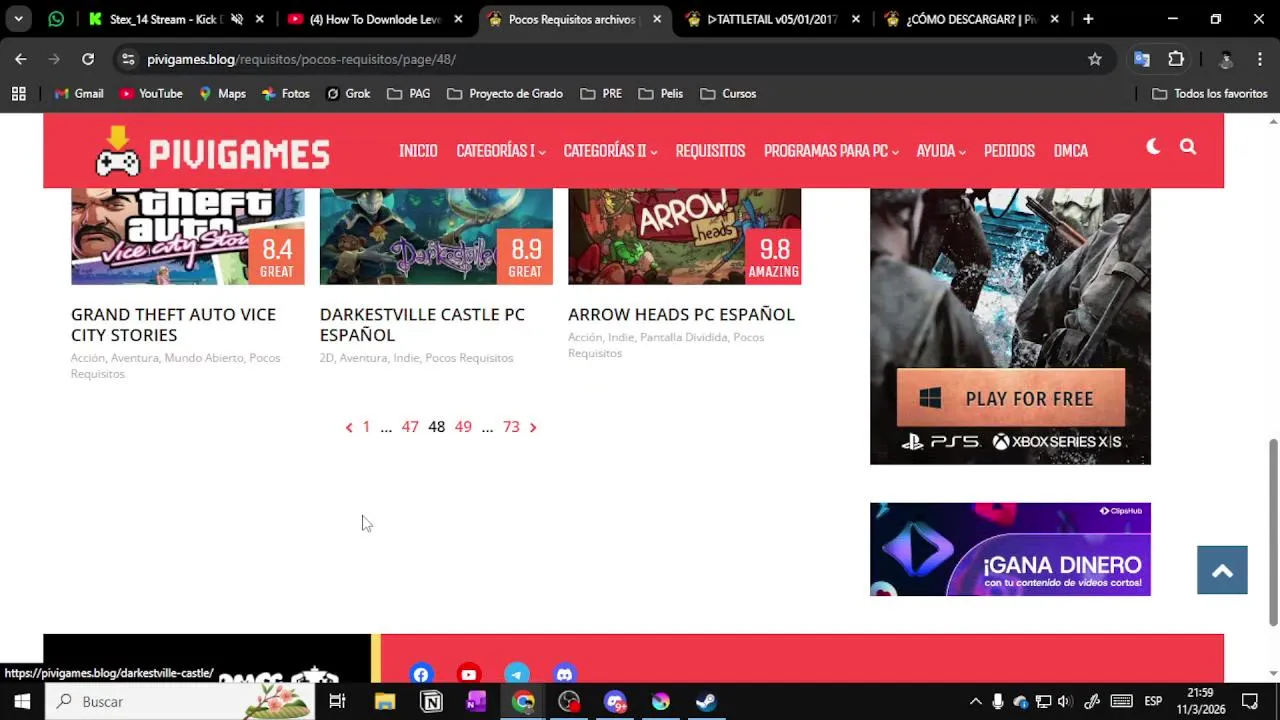The image size is (1280, 720).
Task: Open DARKESTVILLE CASTLE PC ESPAÑOL title
Action: [x=422, y=324]
